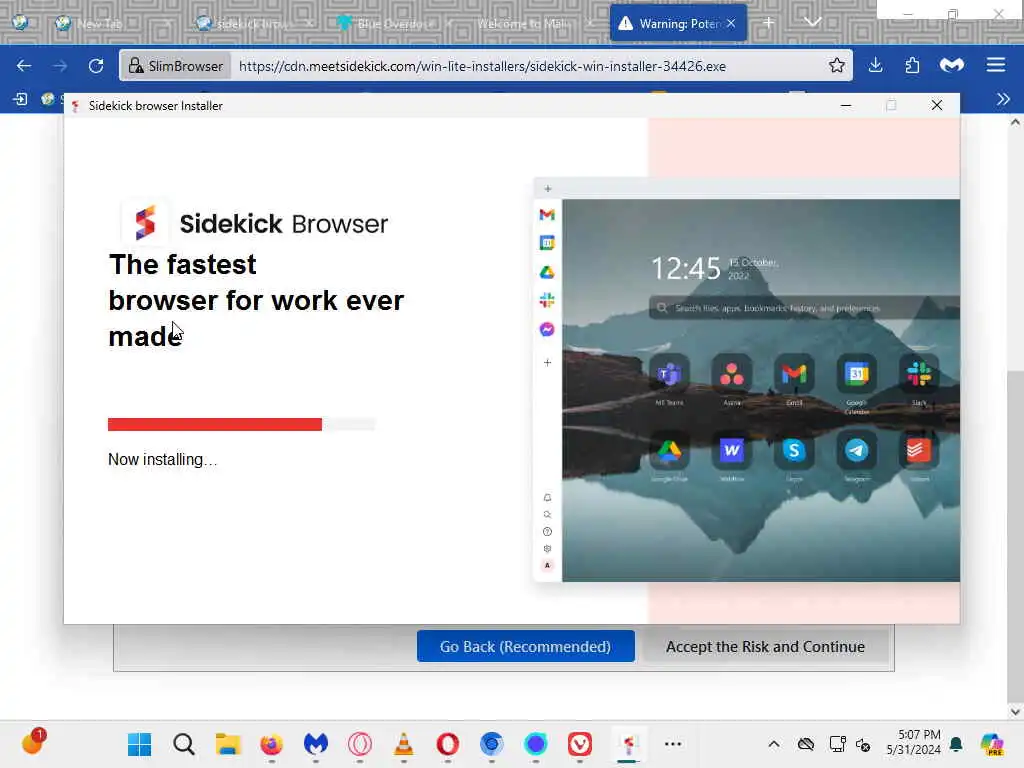1024x768 pixels.
Task: Select the Sidekick installer taskbar icon
Action: click(628, 744)
